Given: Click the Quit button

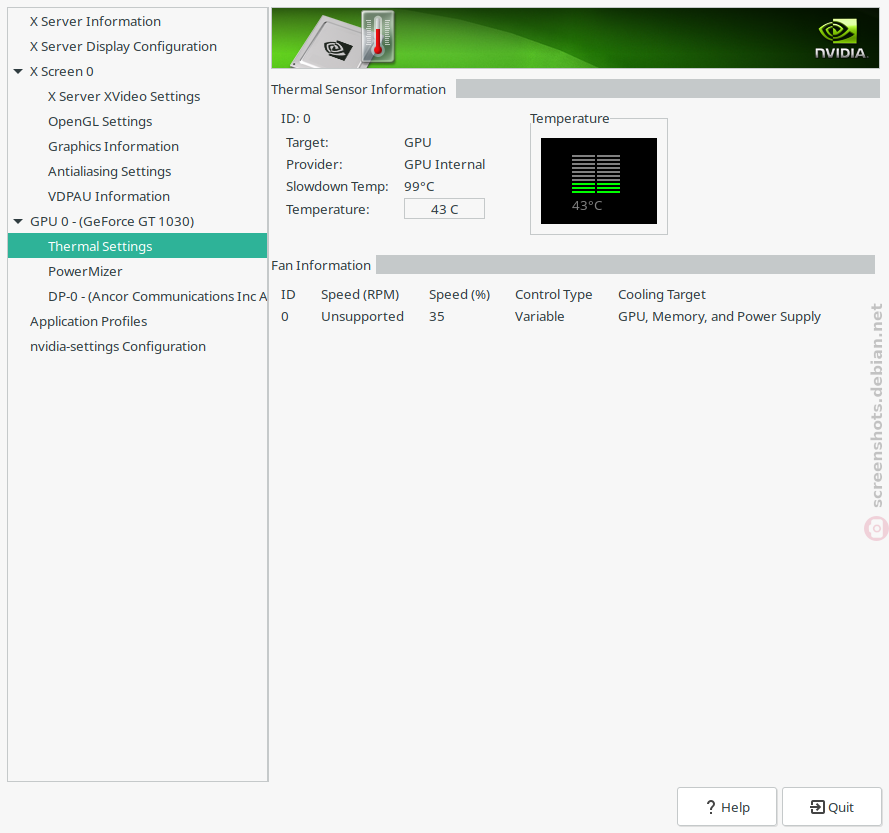Looking at the screenshot, I should coord(831,806).
